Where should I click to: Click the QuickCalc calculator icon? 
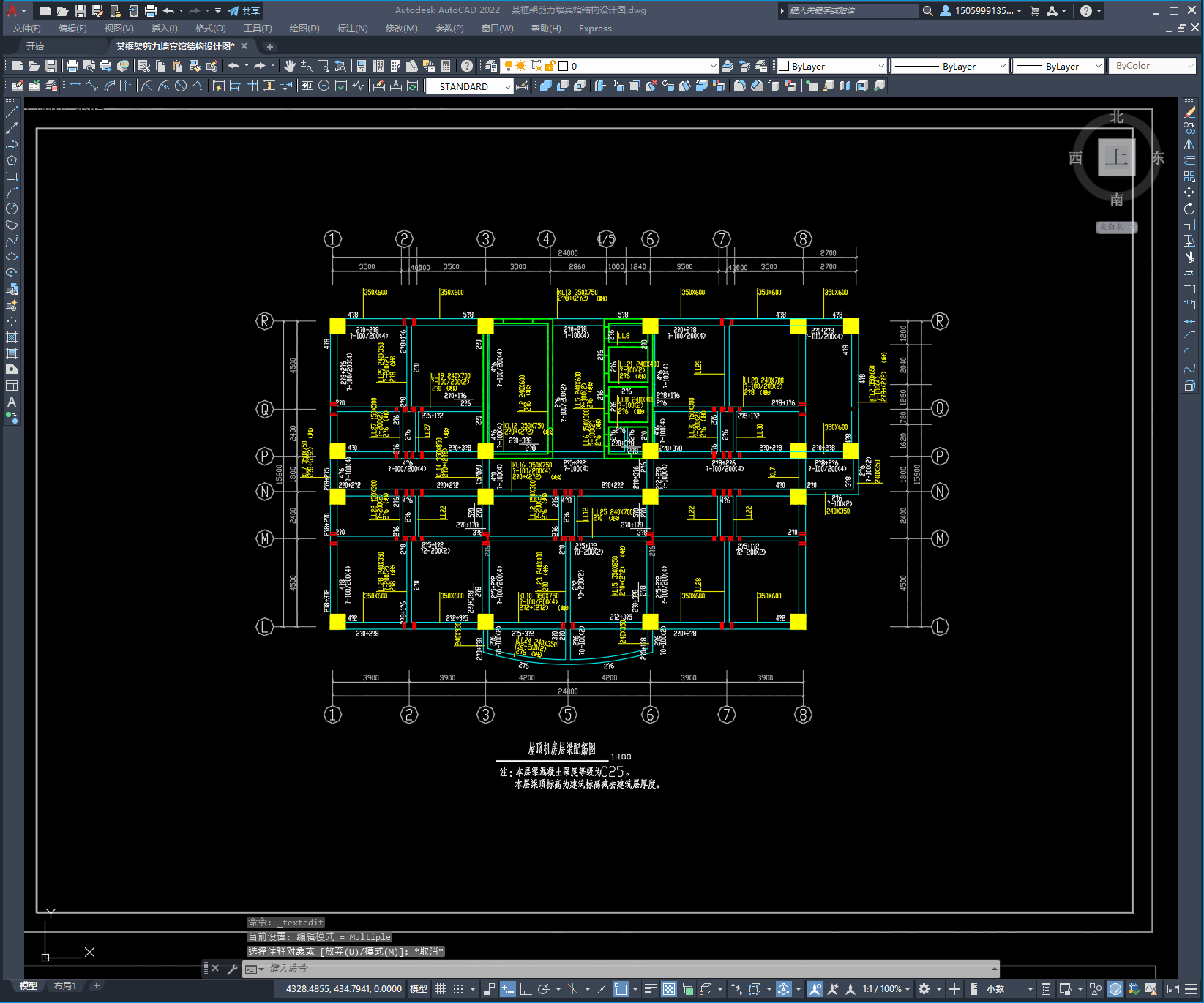tap(446, 66)
